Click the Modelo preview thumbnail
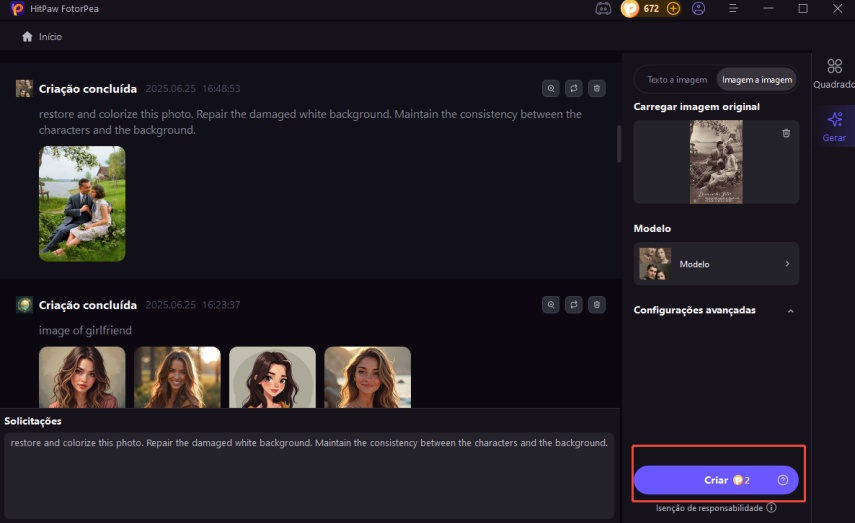This screenshot has width=855, height=523. 655,264
